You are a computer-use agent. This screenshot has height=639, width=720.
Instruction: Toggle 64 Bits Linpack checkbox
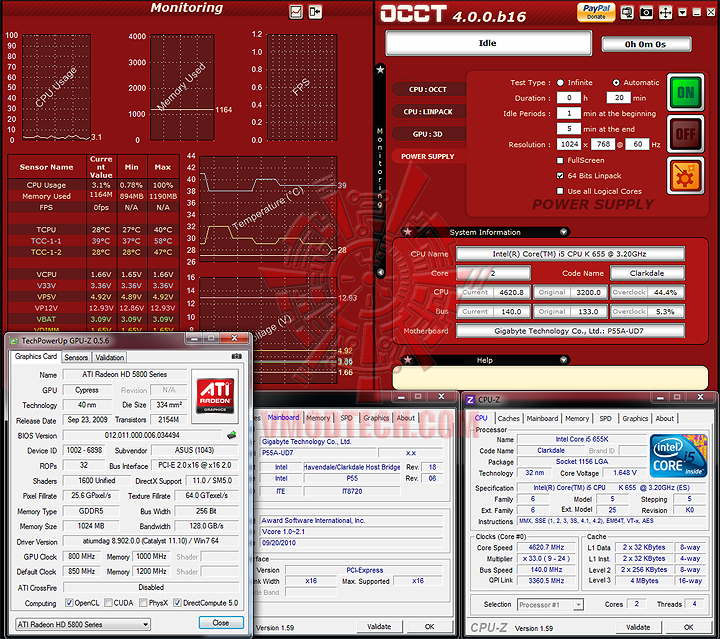[x=560, y=175]
